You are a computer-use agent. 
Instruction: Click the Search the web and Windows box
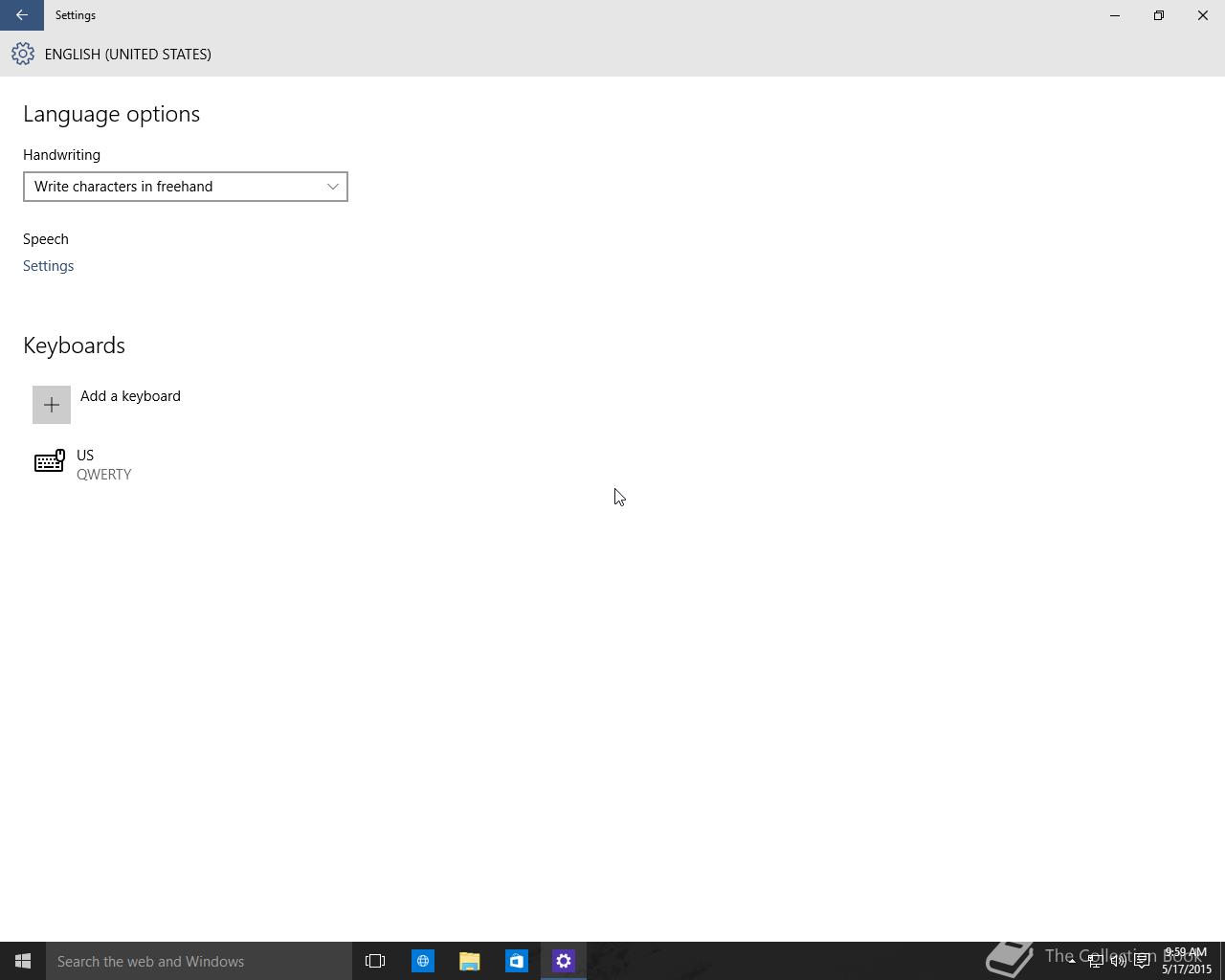tap(199, 961)
